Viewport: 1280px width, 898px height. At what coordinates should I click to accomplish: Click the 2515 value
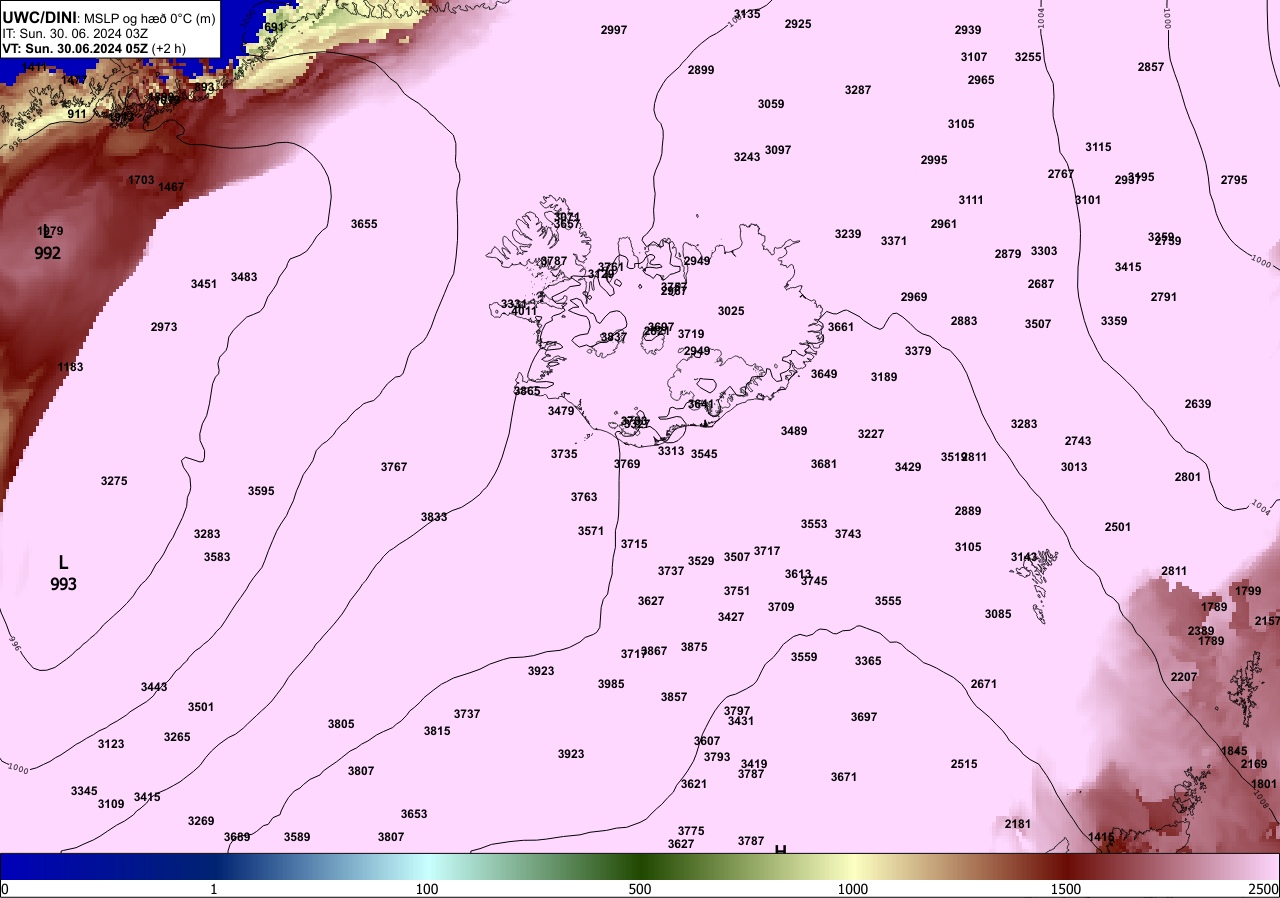coord(964,764)
